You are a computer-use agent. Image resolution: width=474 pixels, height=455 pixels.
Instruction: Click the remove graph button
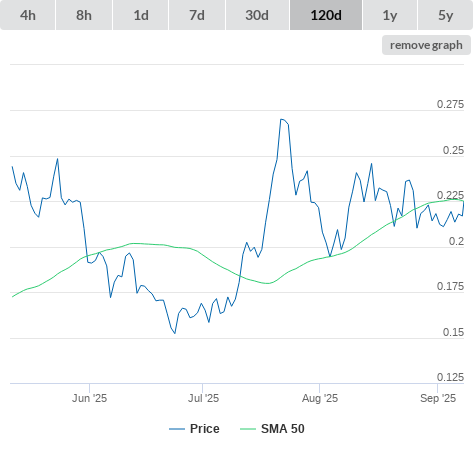coord(426,45)
